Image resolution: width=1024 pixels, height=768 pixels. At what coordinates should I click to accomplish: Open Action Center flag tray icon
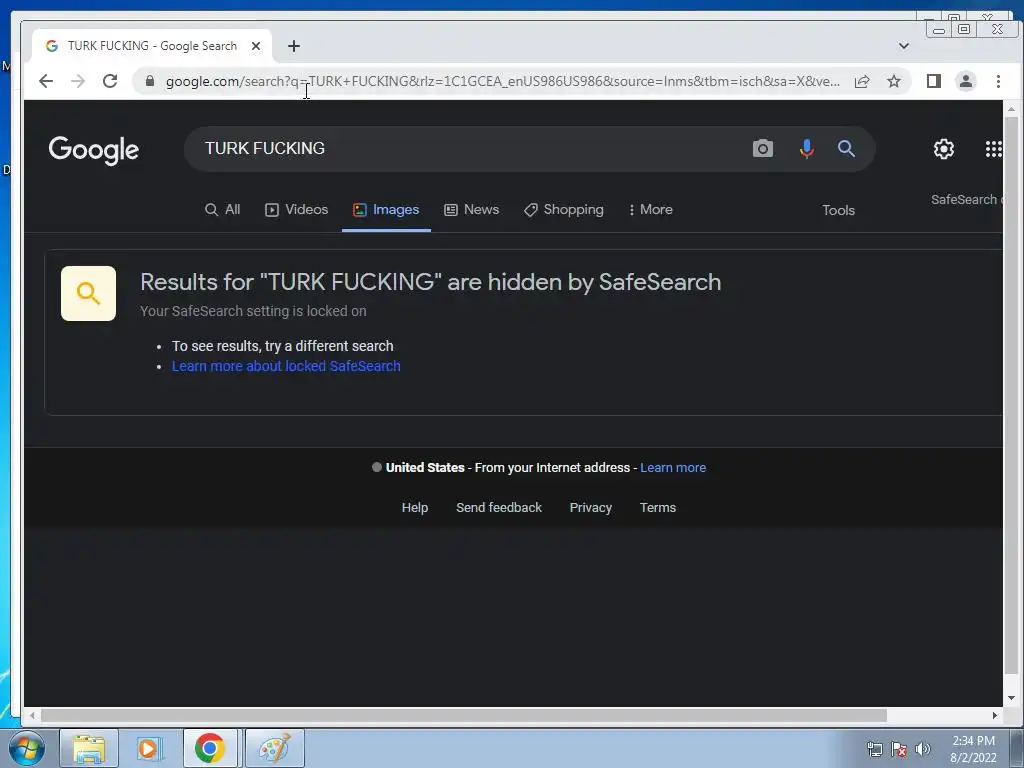899,749
